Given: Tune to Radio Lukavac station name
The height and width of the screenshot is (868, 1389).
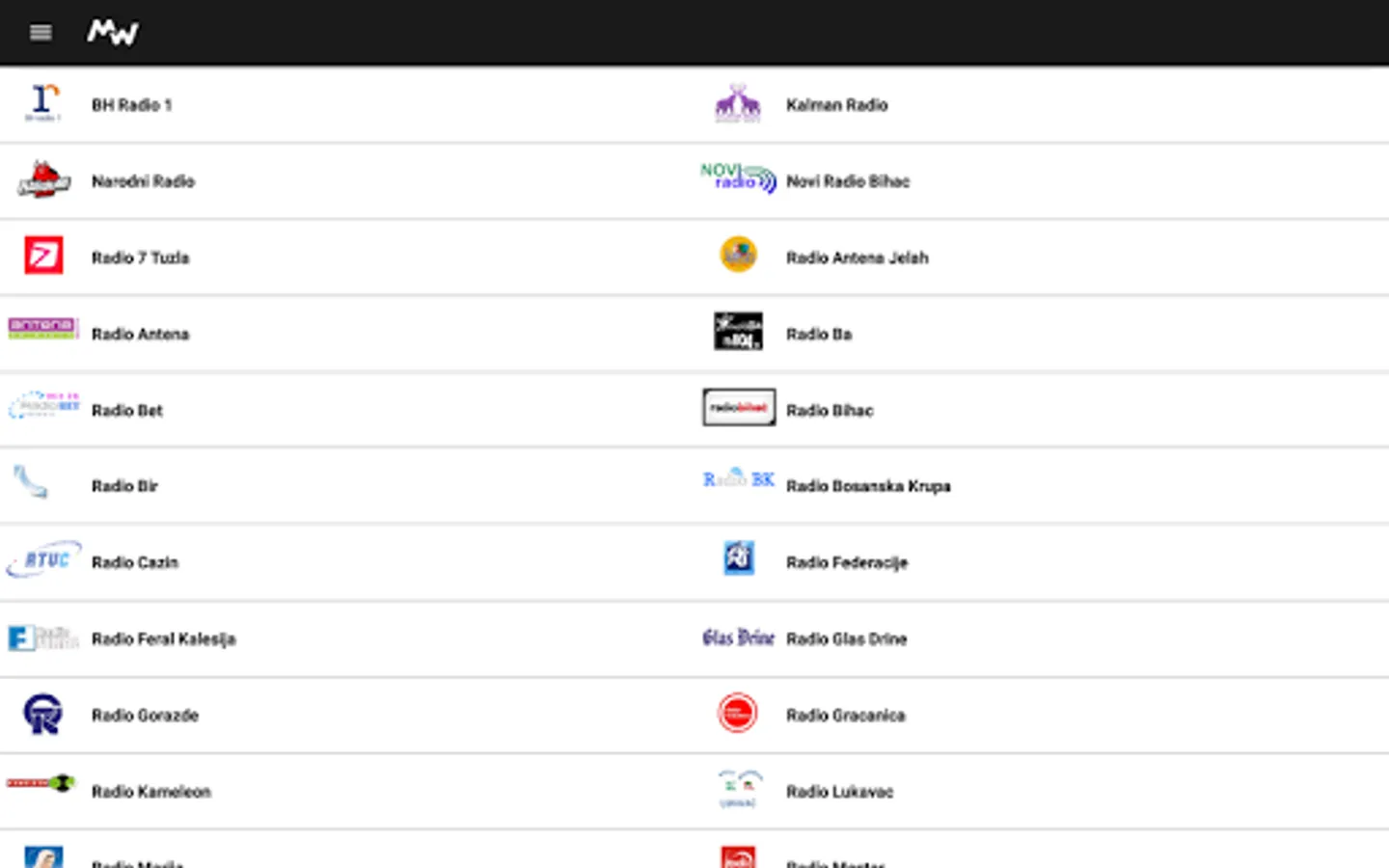Looking at the screenshot, I should click(840, 791).
